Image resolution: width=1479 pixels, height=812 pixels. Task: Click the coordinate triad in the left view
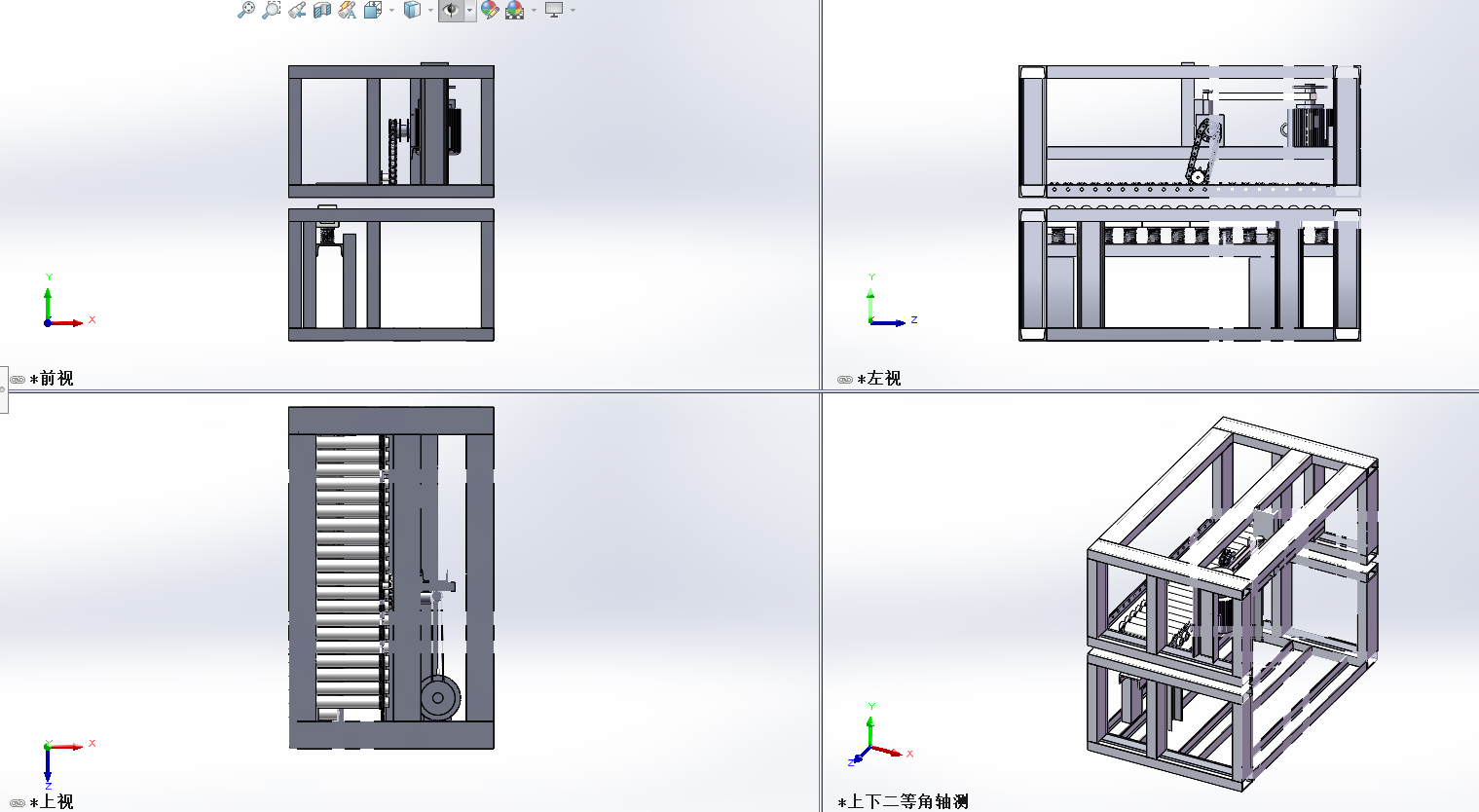[891, 302]
